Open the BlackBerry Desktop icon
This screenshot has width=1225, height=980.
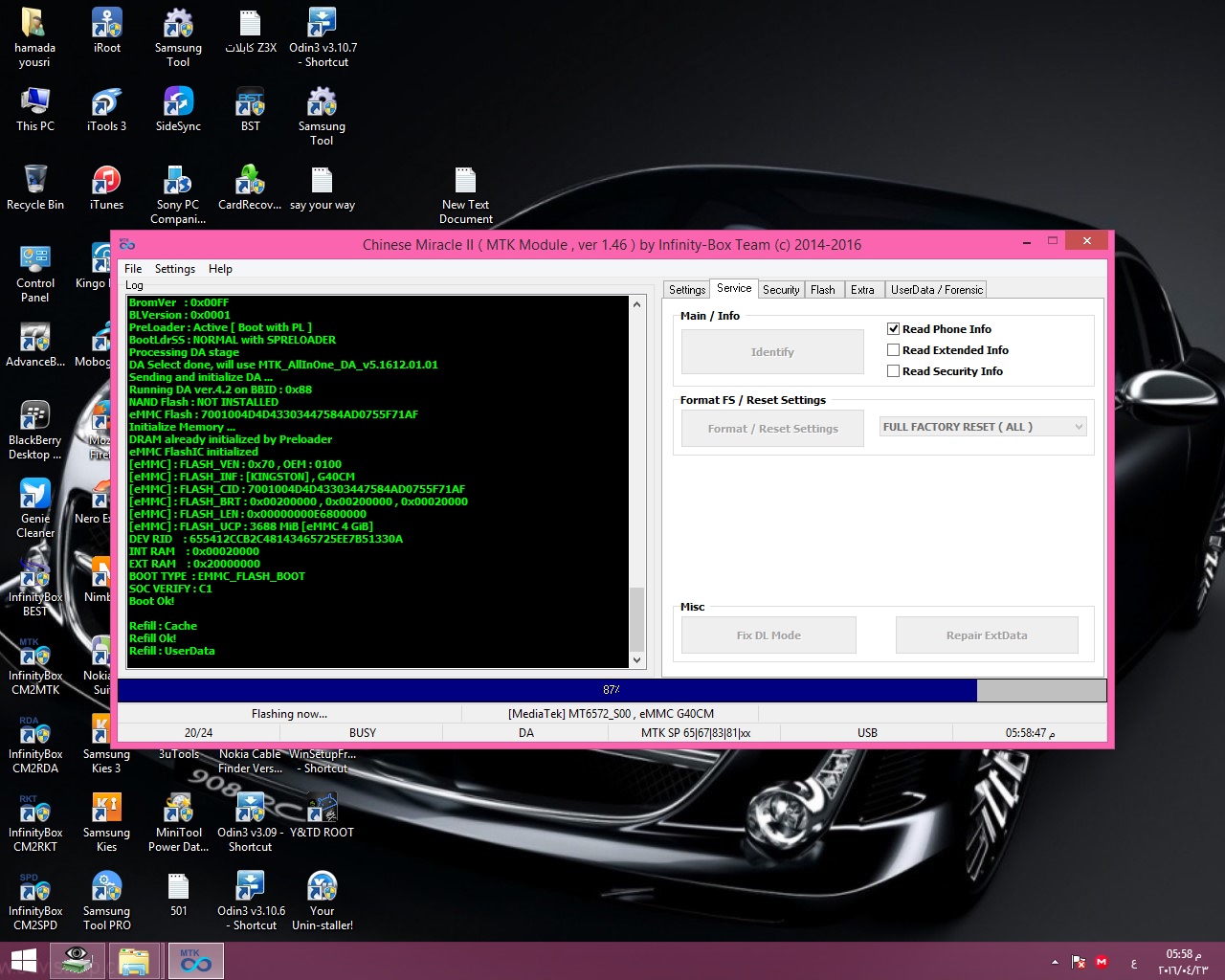35,430
